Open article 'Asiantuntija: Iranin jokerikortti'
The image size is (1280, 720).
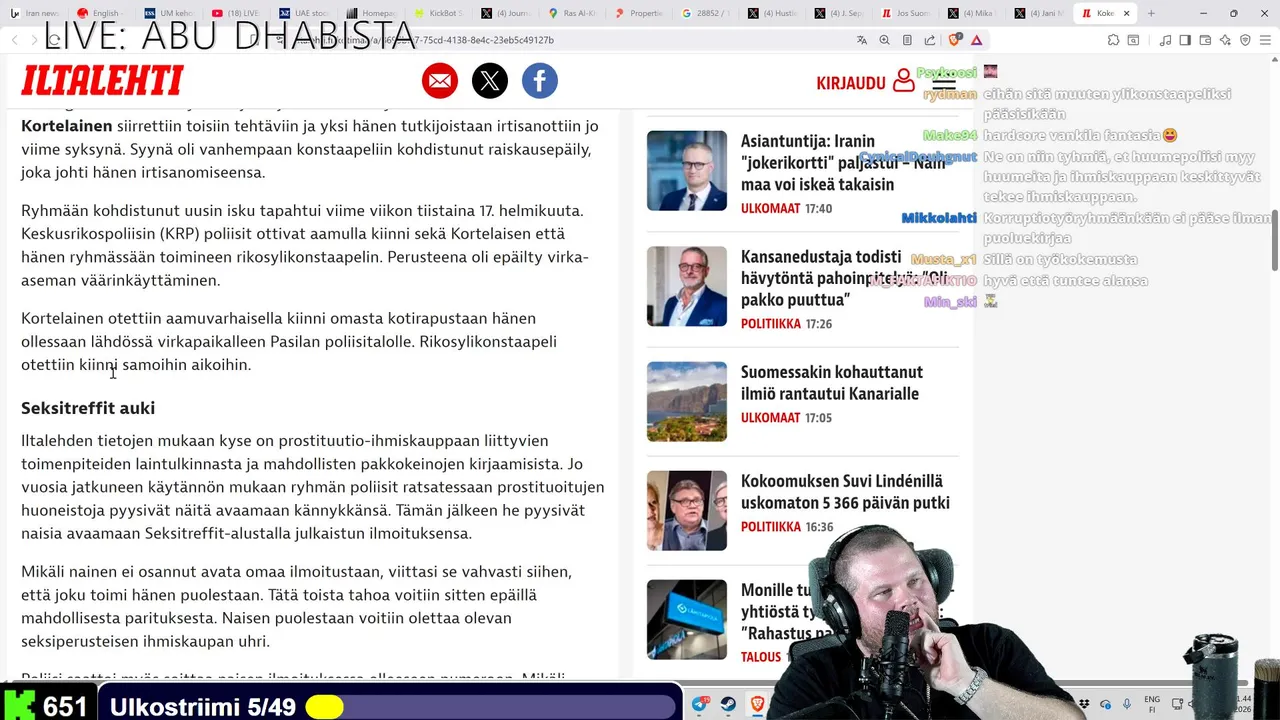[x=843, y=163]
